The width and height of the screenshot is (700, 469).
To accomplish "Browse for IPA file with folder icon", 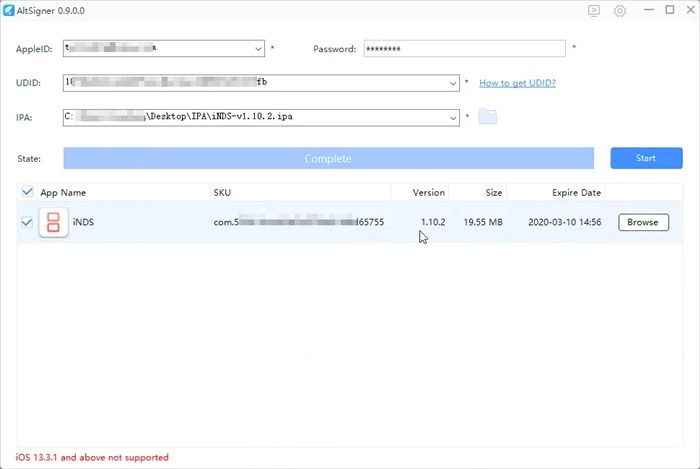I will click(x=488, y=116).
